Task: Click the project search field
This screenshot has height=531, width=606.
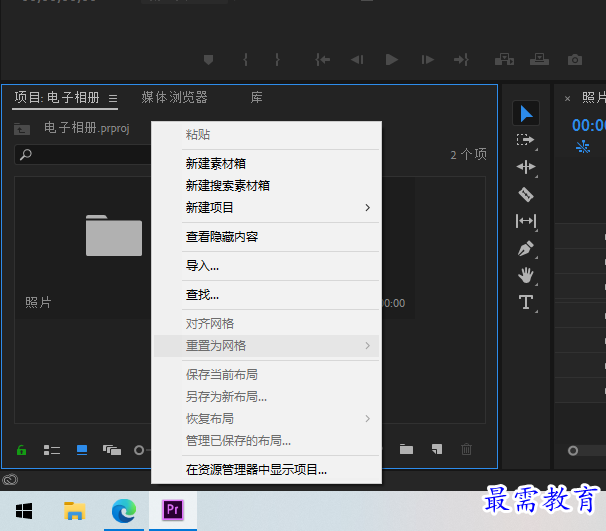Action: 83,155
